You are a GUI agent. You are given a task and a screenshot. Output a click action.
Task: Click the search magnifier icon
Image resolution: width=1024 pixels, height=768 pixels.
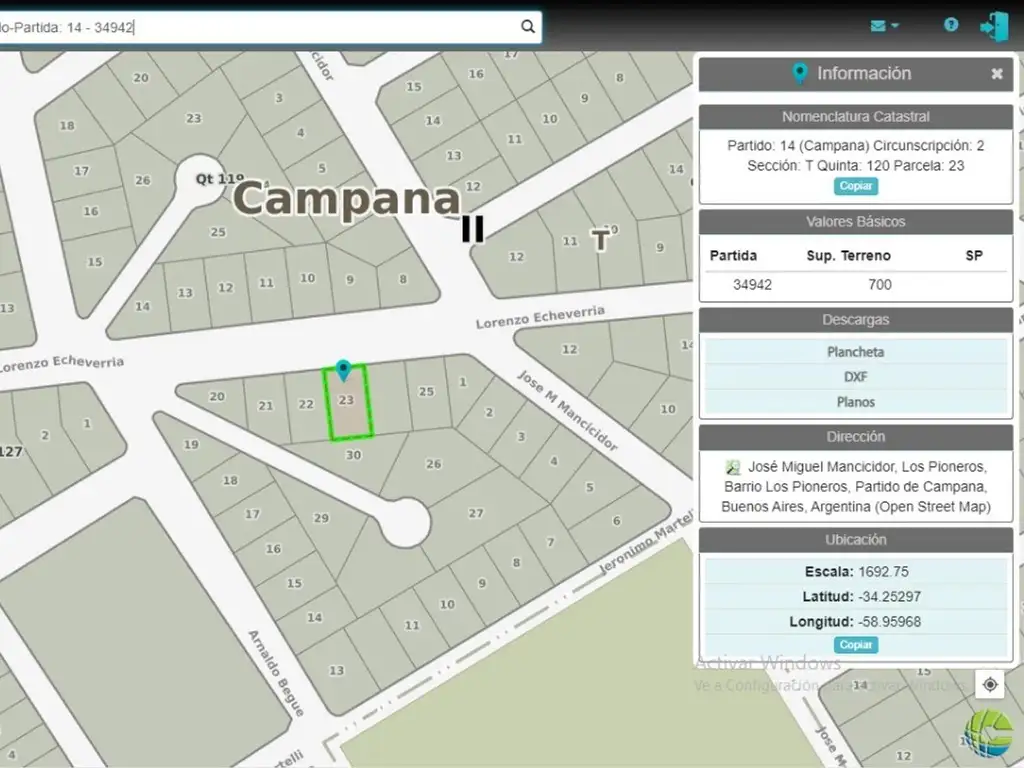point(527,27)
